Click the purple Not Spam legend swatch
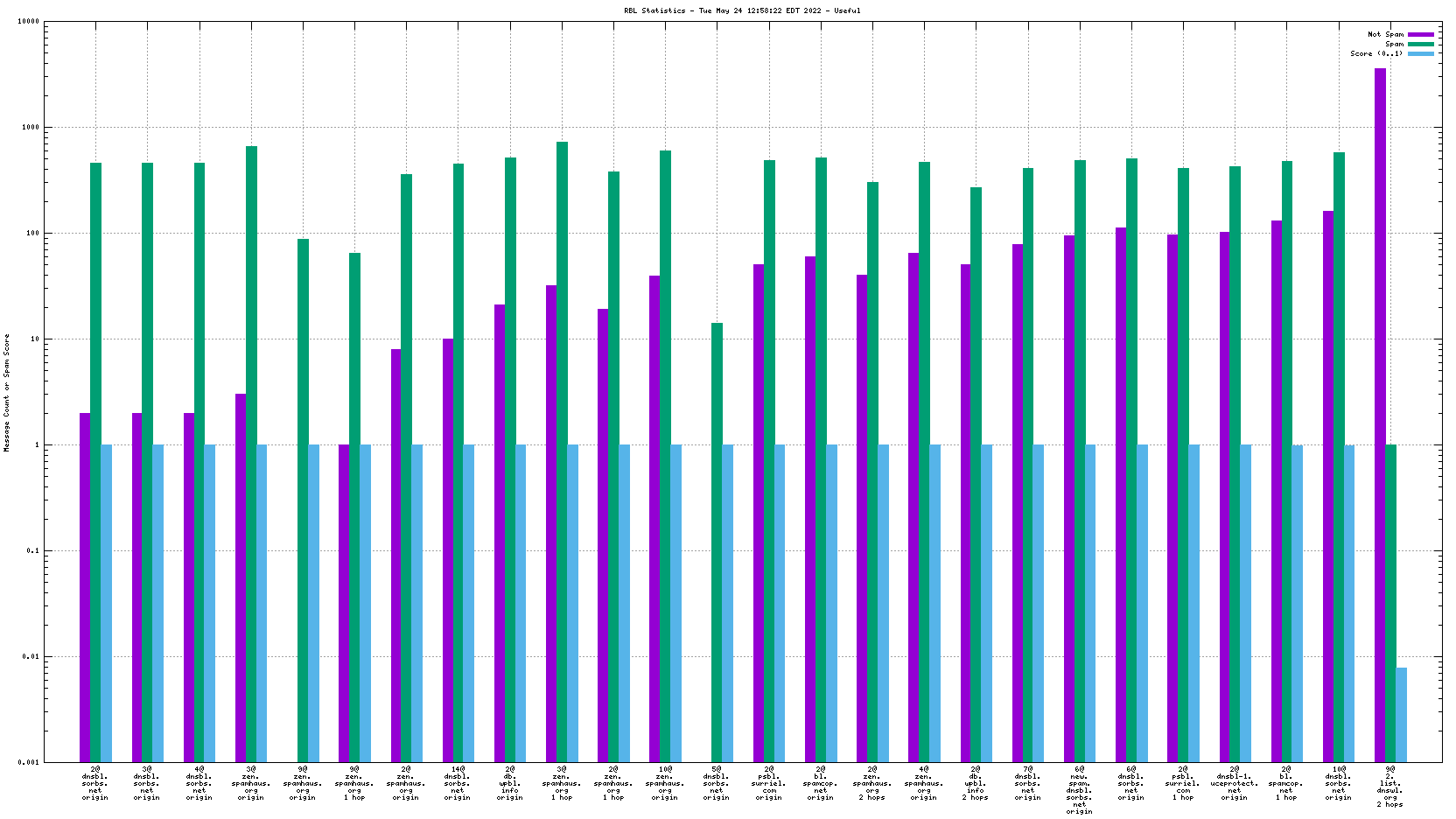The image size is (1456, 819). [x=1421, y=35]
